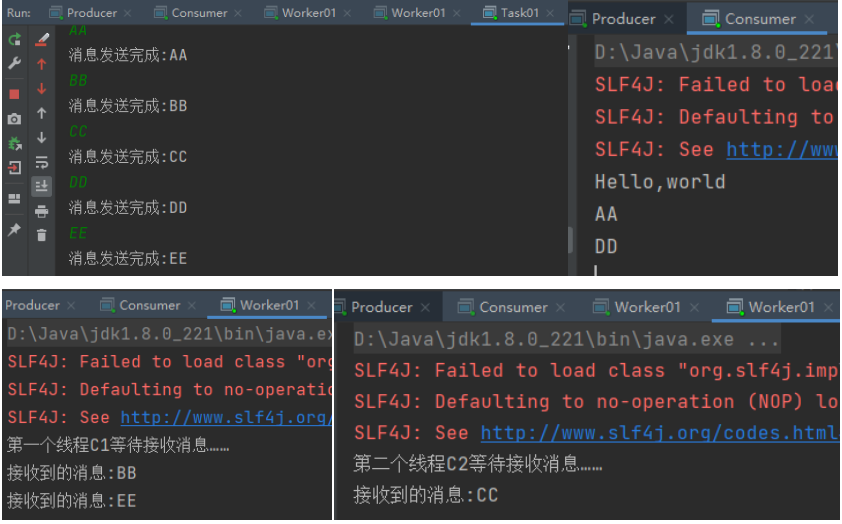The height and width of the screenshot is (524, 842).
Task: Stop the running process with red square
Action: pos(14,93)
